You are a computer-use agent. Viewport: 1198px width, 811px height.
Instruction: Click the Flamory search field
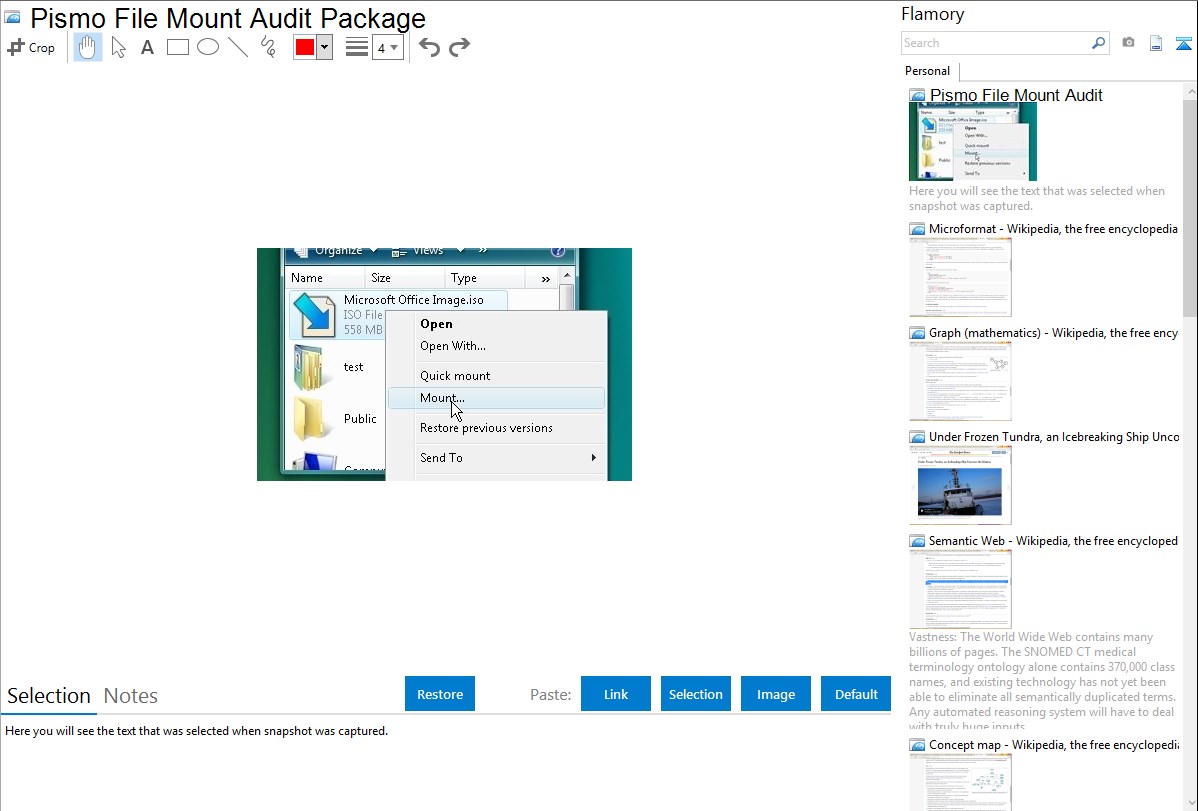(x=996, y=43)
